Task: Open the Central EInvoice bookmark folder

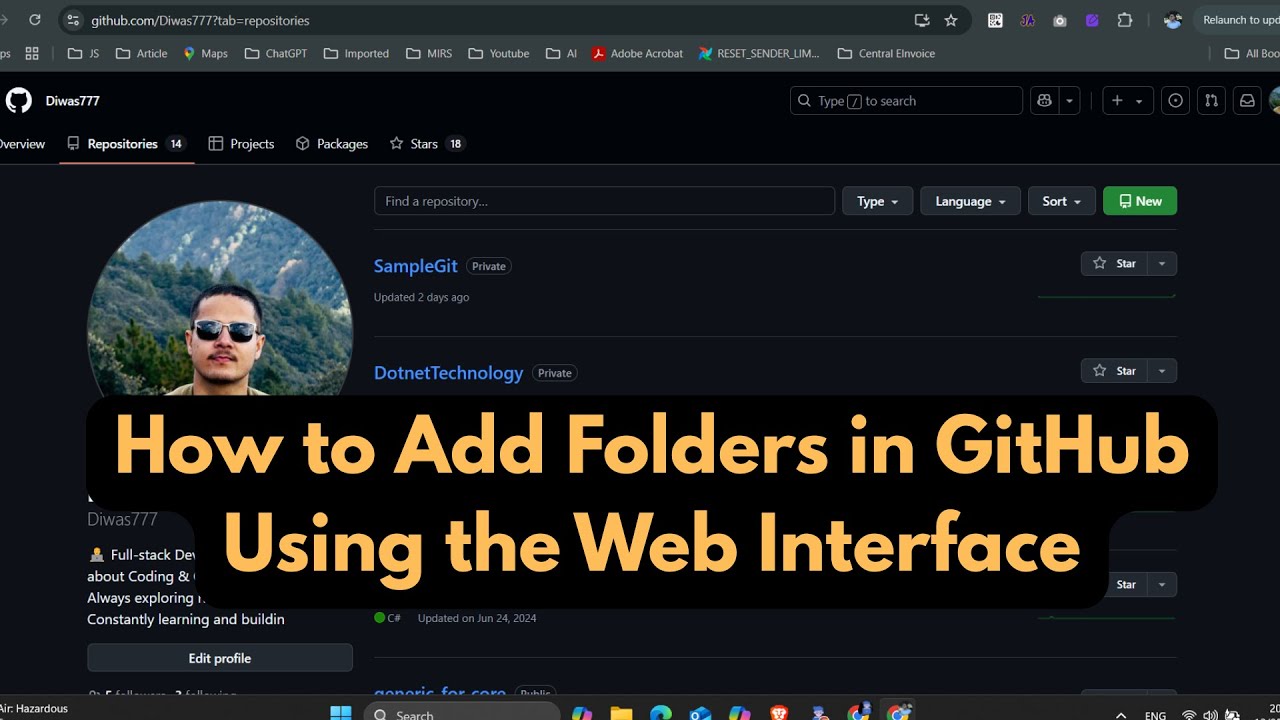Action: tap(887, 53)
